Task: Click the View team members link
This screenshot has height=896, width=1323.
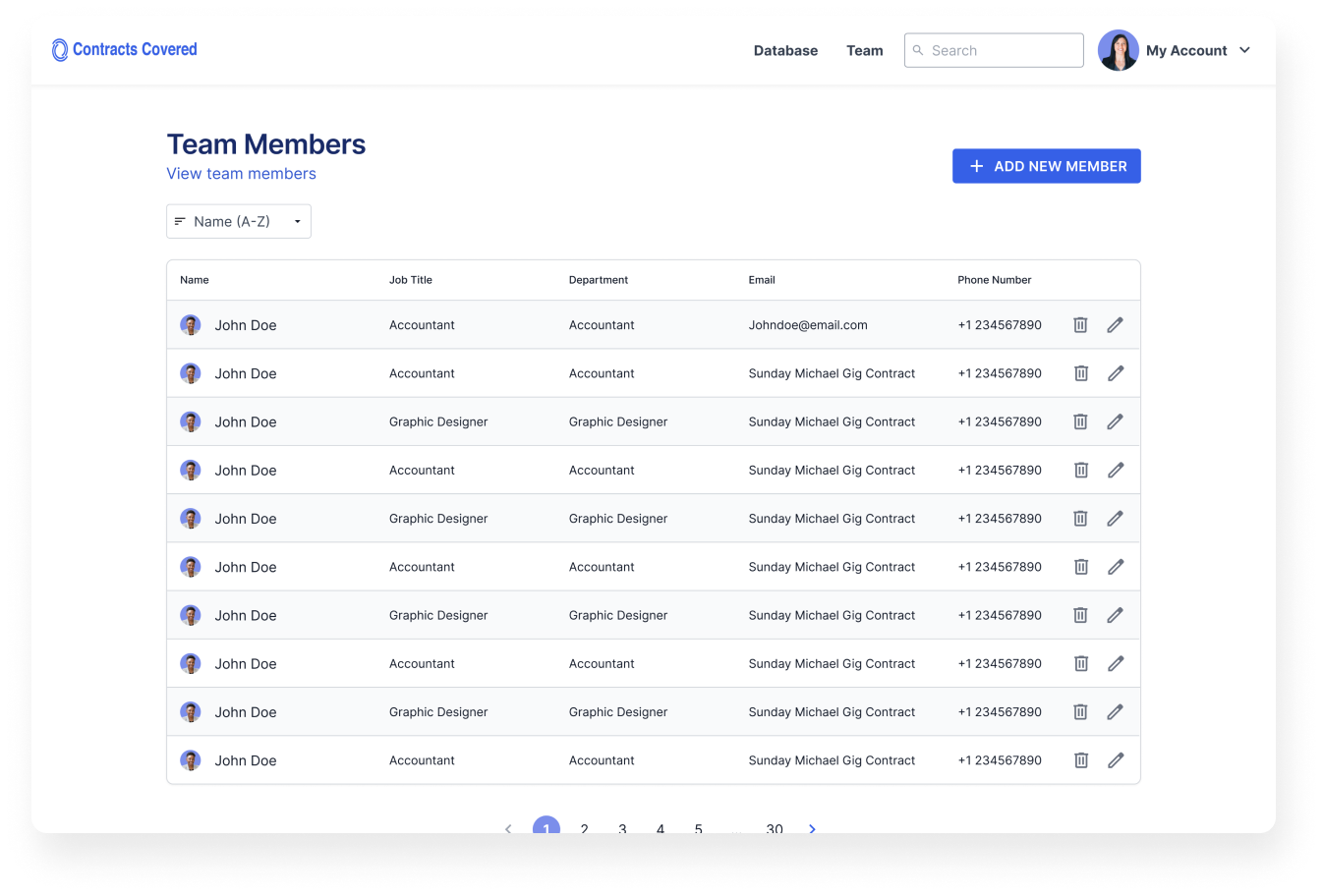Action: 241,174
